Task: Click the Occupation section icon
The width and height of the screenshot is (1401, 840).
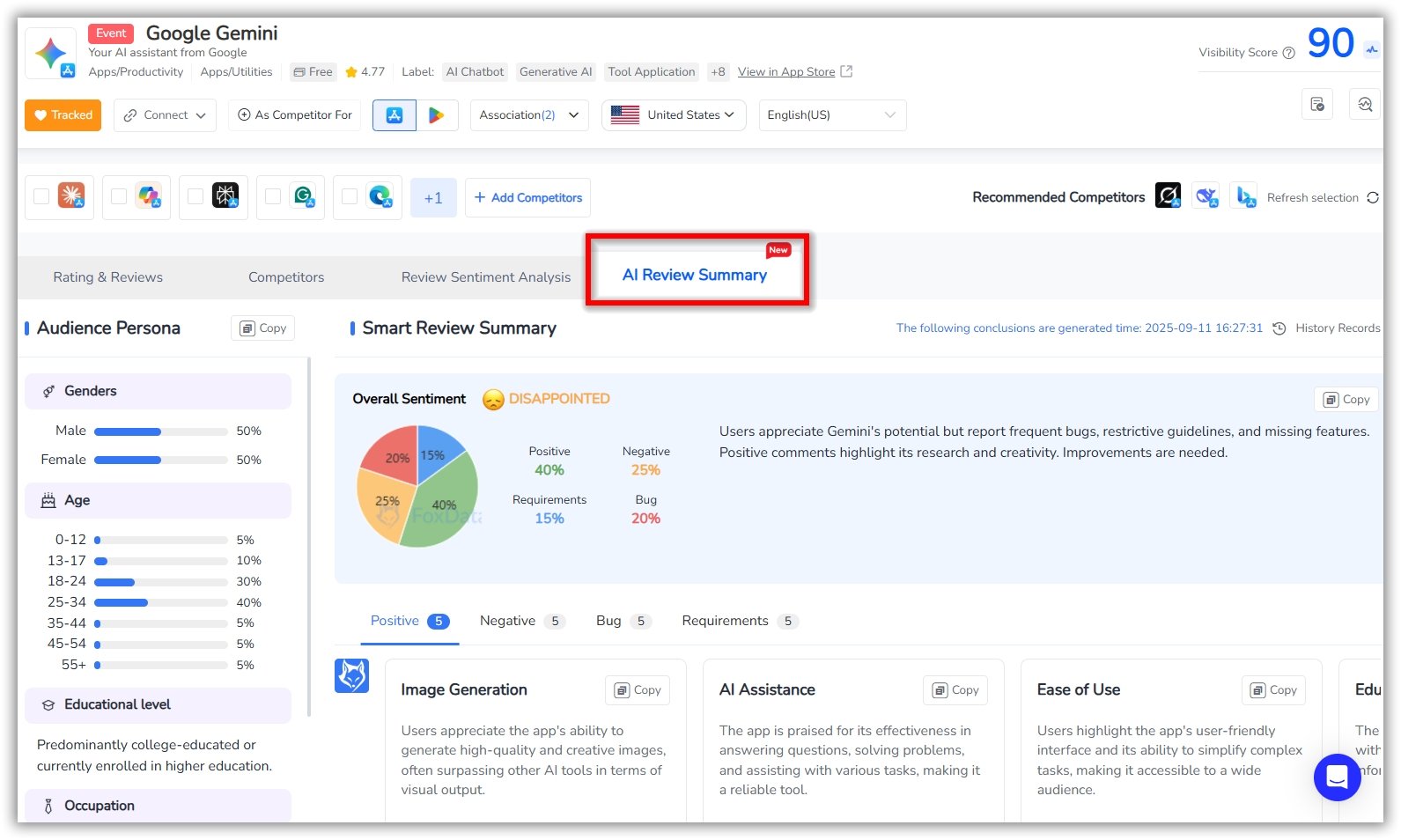Action: click(x=48, y=806)
